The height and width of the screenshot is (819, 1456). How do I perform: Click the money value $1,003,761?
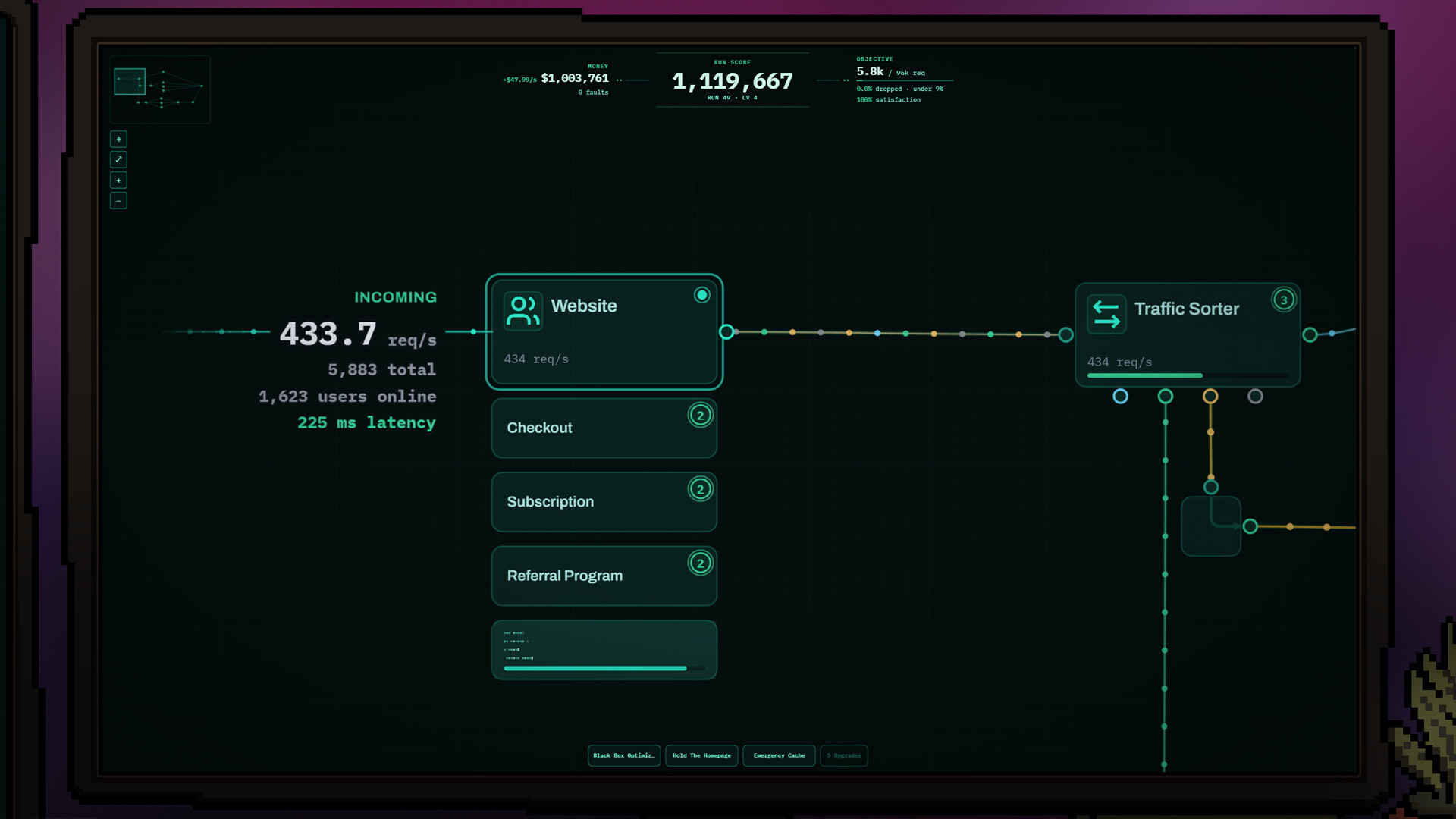(x=575, y=78)
